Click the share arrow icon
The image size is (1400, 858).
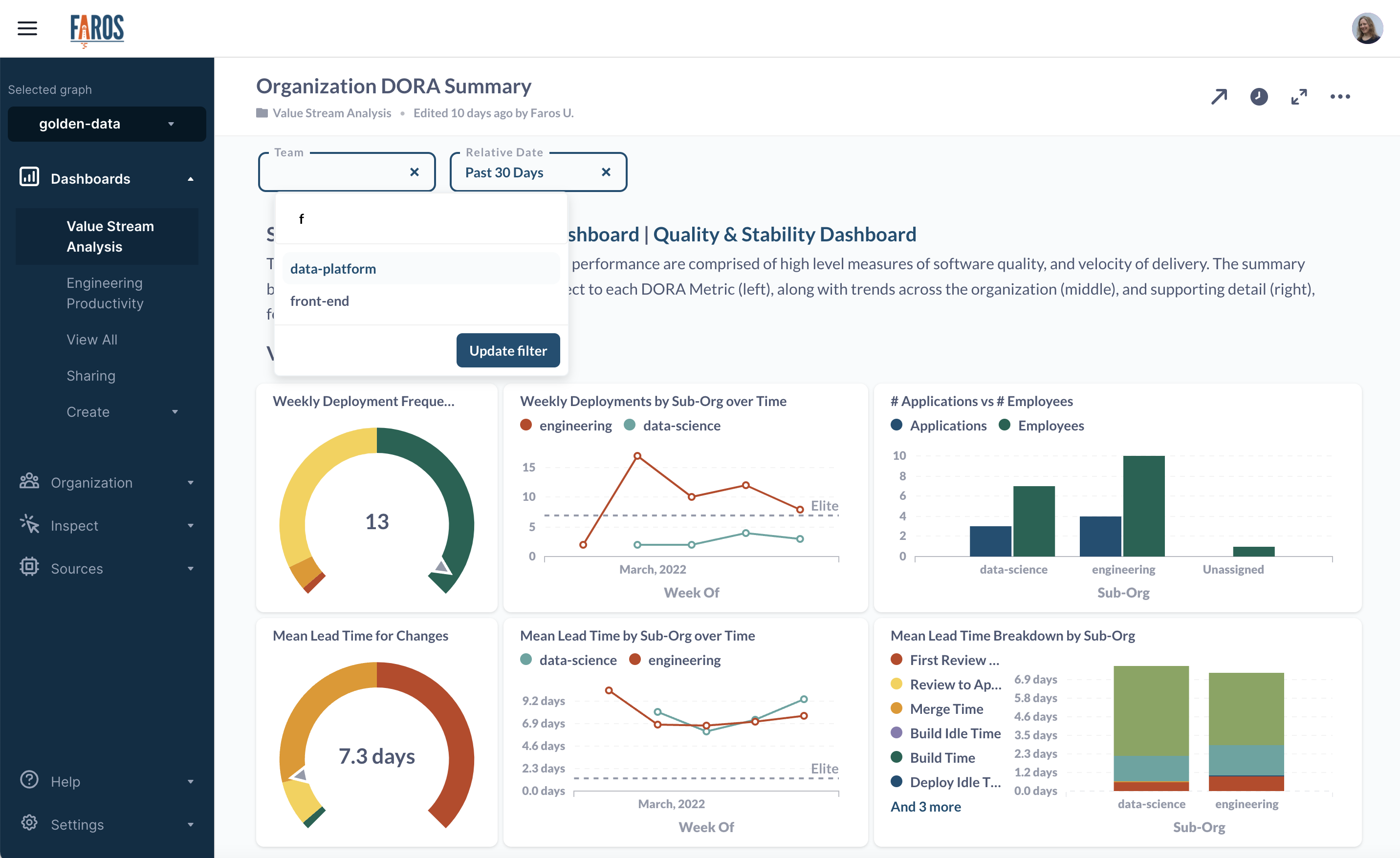1218,97
